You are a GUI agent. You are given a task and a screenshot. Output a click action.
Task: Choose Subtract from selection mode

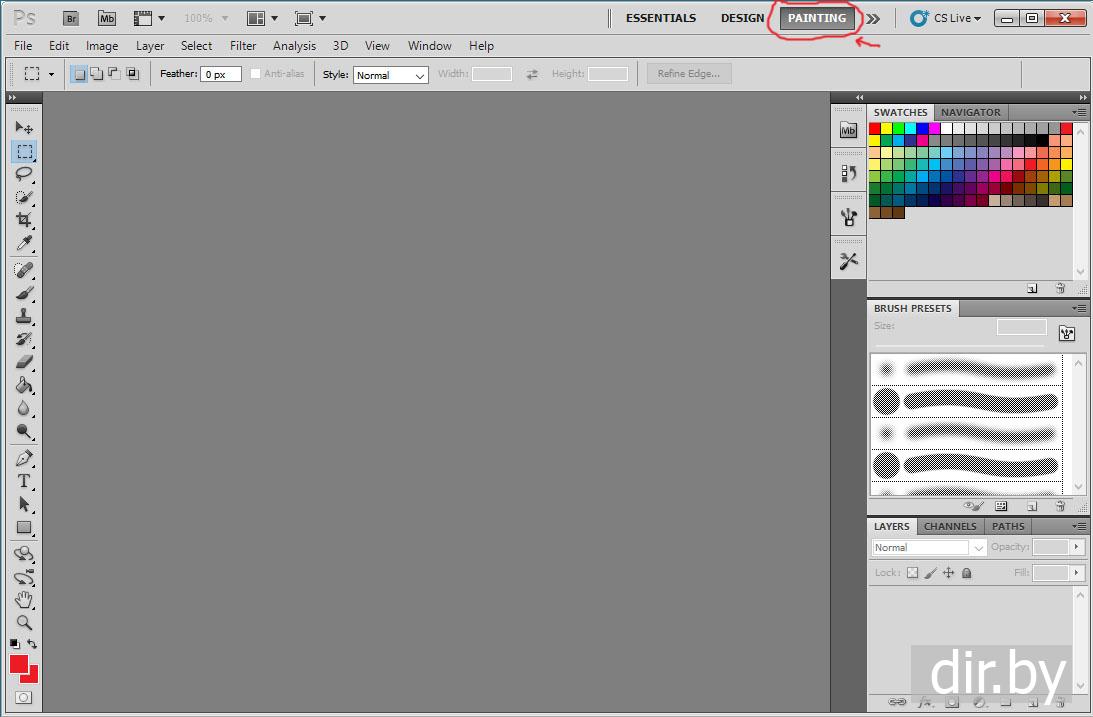coord(114,74)
